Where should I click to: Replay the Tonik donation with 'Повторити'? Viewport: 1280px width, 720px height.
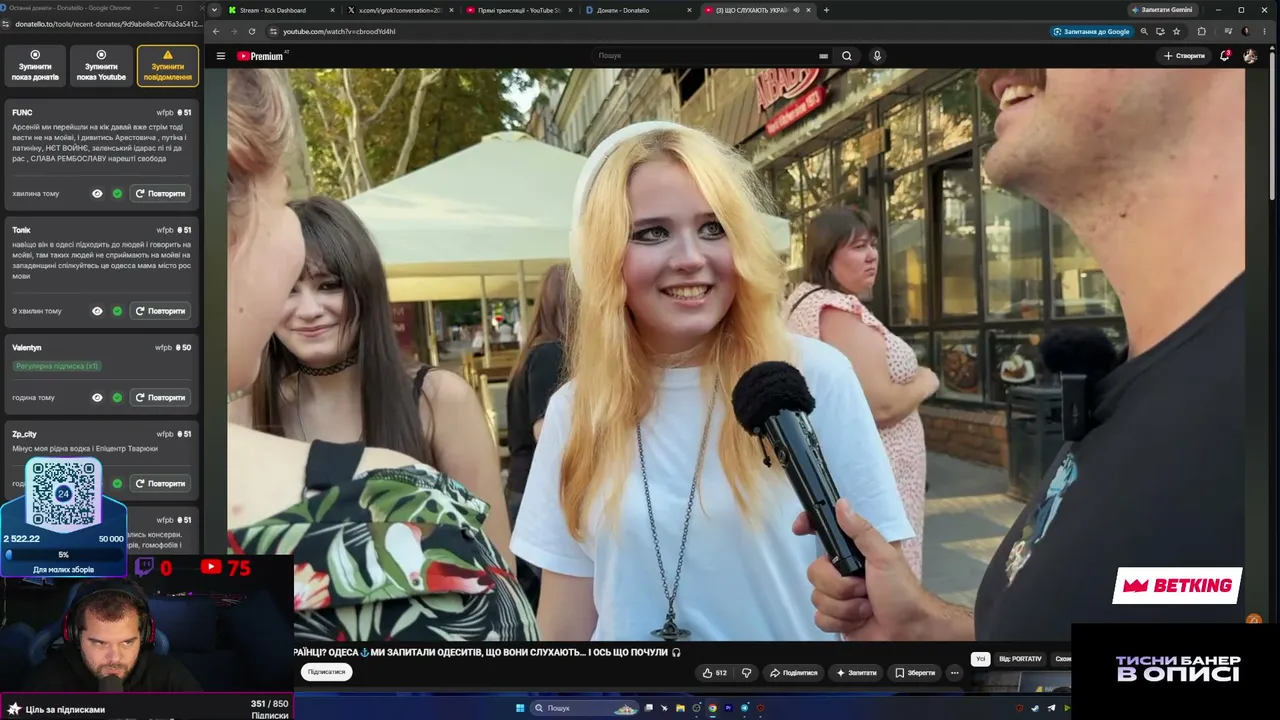click(x=161, y=311)
